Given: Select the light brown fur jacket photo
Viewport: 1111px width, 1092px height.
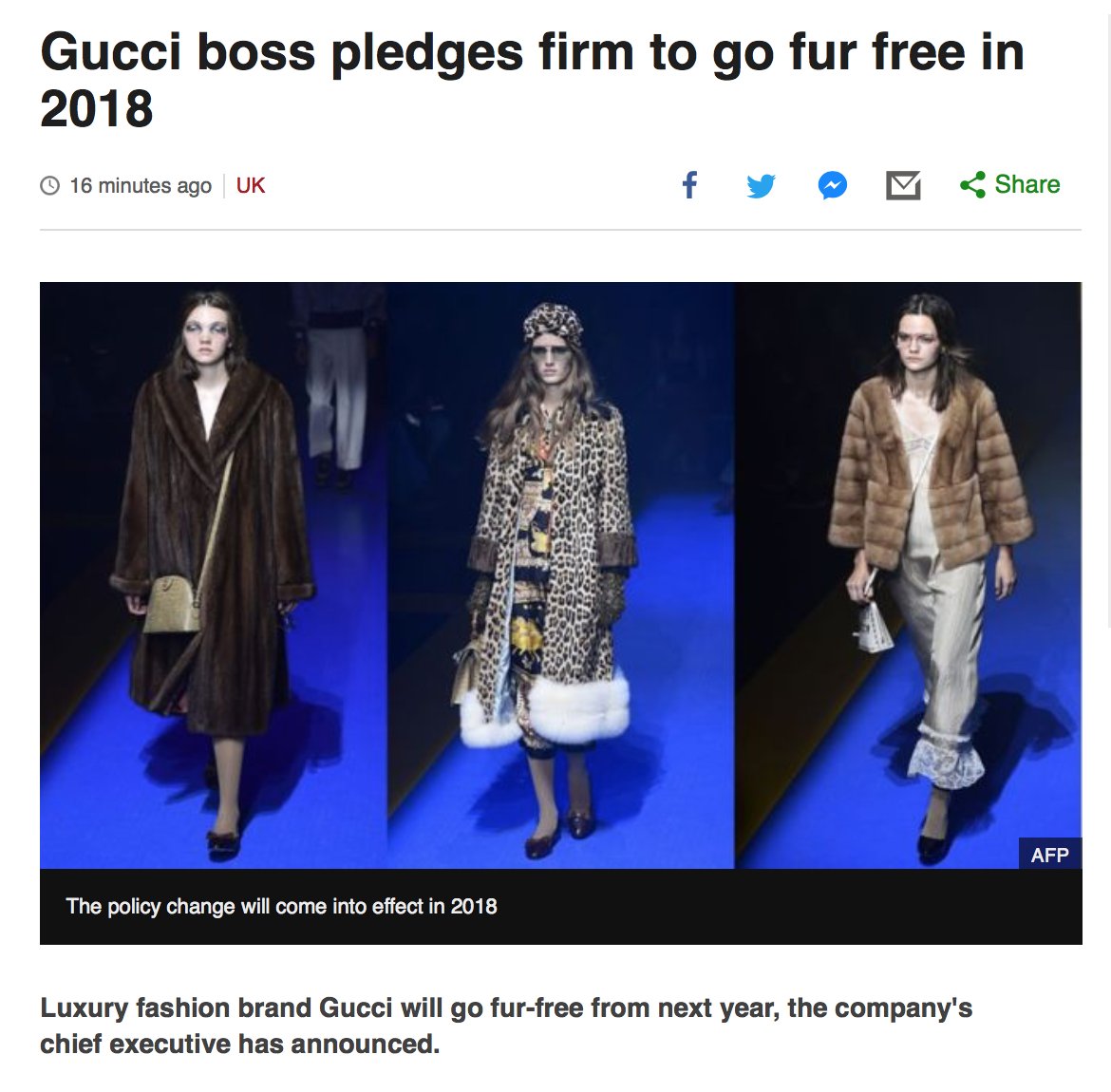Looking at the screenshot, I should pos(909,575).
